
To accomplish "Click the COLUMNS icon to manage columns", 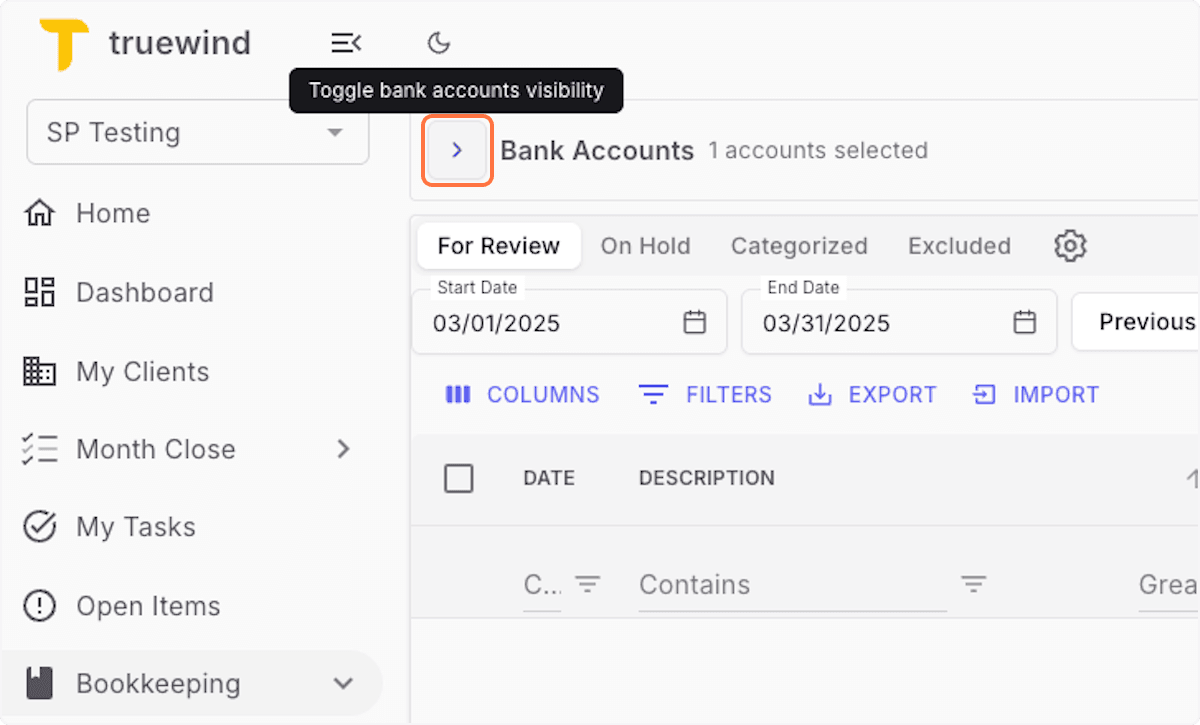I will tap(458, 394).
